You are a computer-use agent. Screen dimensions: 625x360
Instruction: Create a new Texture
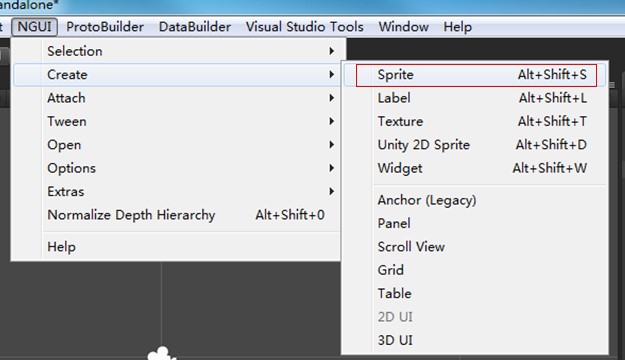tap(475, 121)
